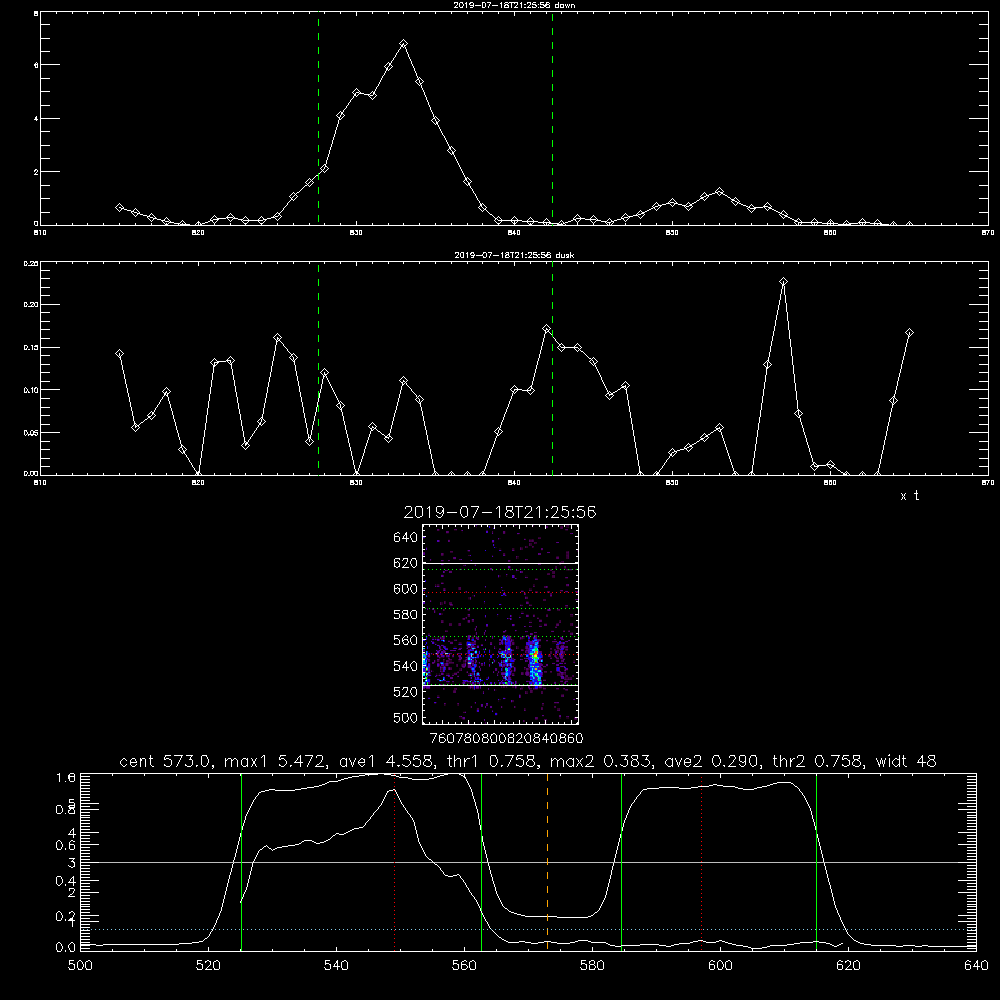Image resolution: width=1000 pixels, height=1000 pixels.
Task: Click the last diamond marker of dusk curve
Action: (910, 332)
